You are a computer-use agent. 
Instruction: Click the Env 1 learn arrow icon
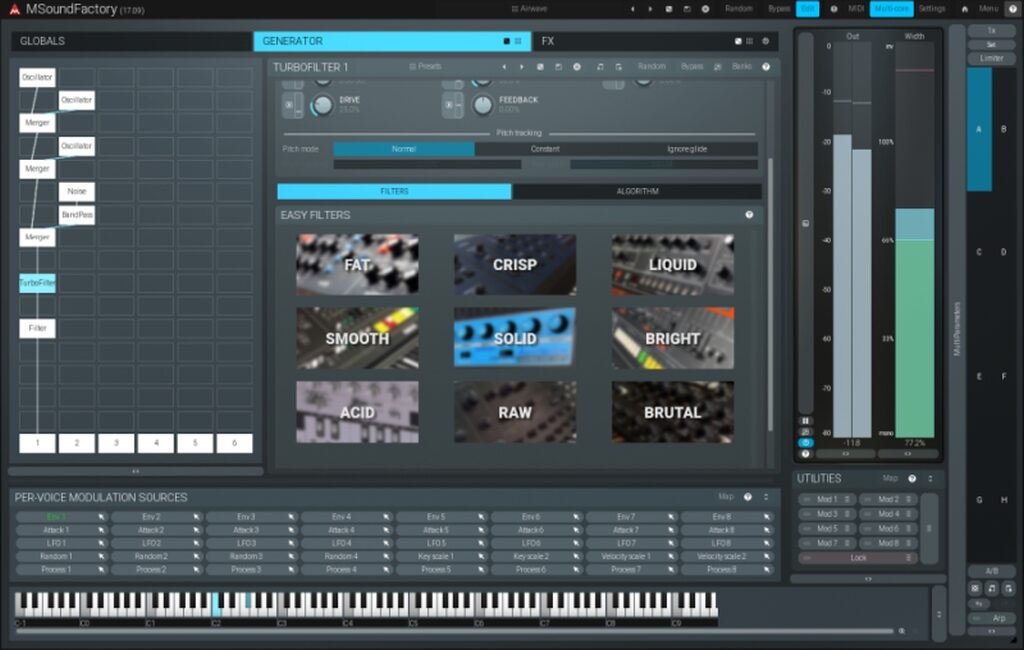pos(101,517)
